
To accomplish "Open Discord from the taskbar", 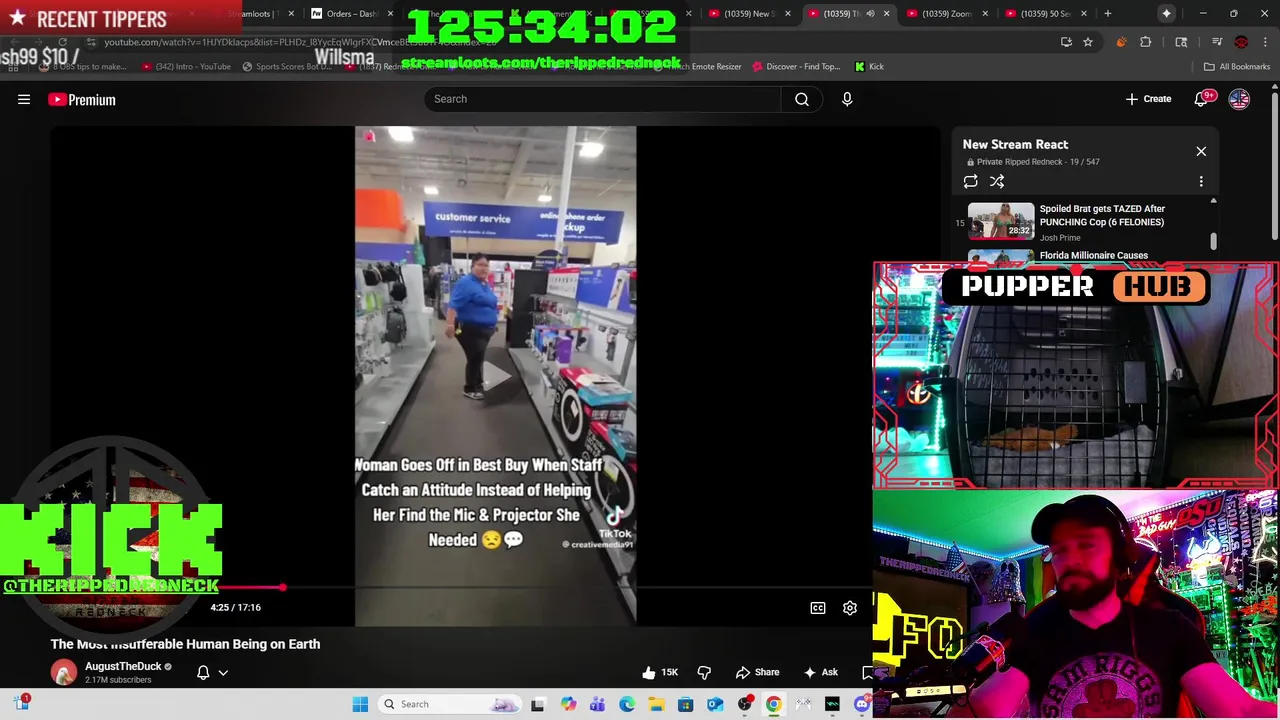I will click(862, 704).
